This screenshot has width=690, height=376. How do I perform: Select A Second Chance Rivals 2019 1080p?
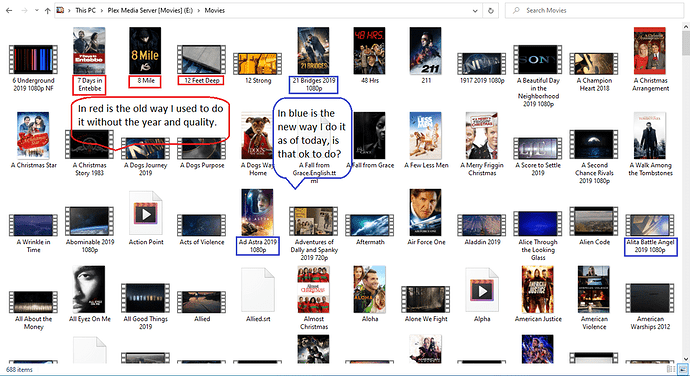click(x=594, y=144)
